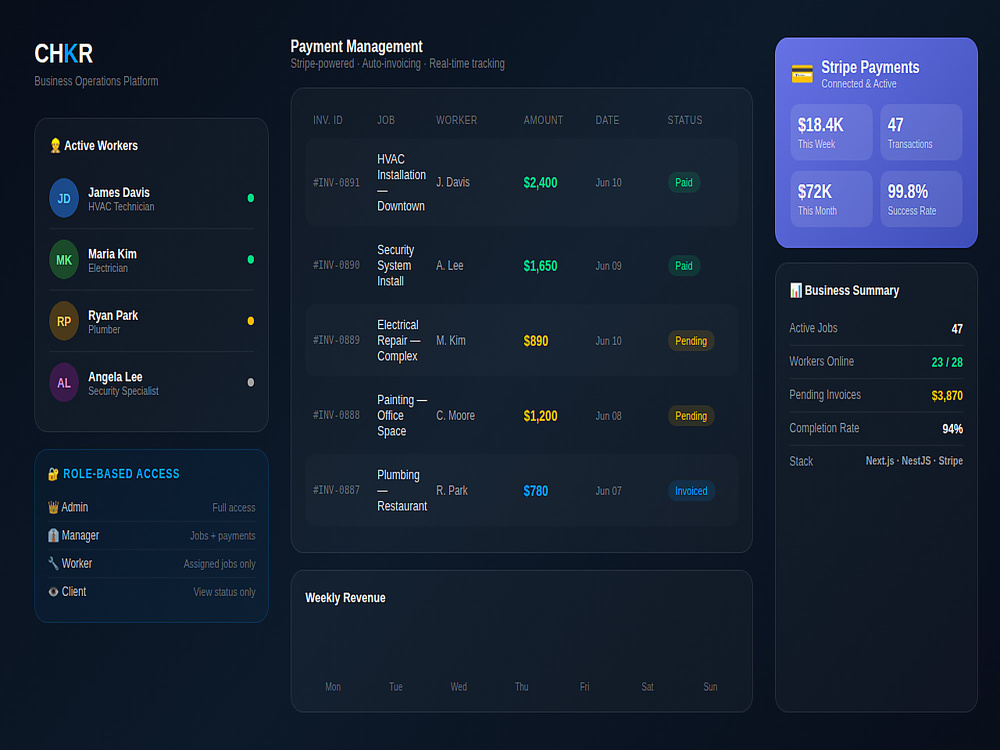Click the Manager role icon
1000x750 pixels.
click(54, 535)
